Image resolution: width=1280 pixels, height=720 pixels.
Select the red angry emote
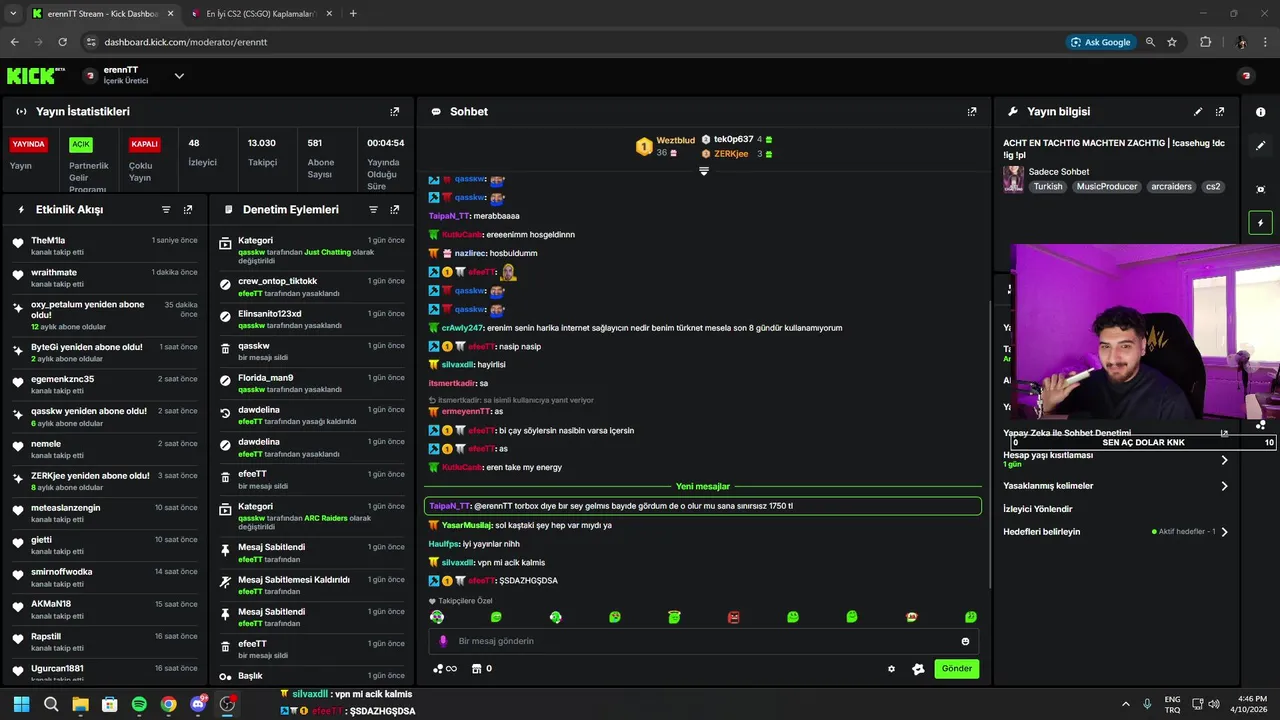pos(733,617)
